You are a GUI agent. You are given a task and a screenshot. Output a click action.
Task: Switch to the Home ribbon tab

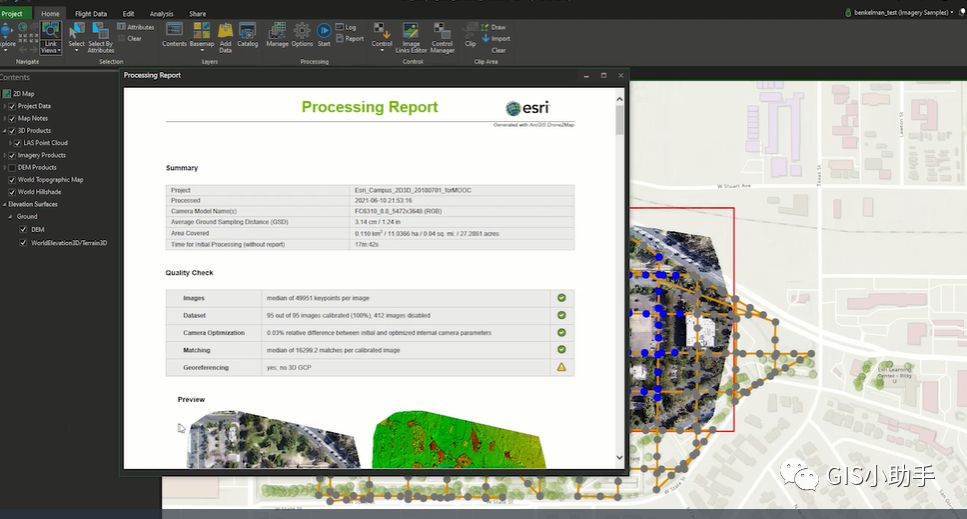(x=50, y=14)
